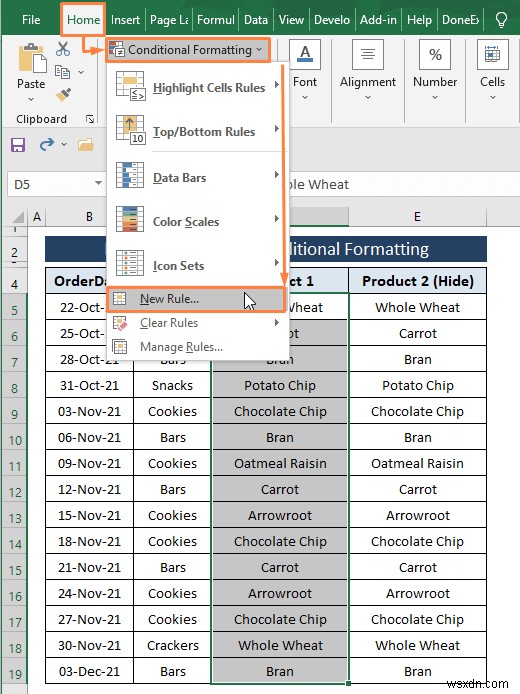Switch to the Home tab
This screenshot has width=520, height=694.
coord(83,20)
